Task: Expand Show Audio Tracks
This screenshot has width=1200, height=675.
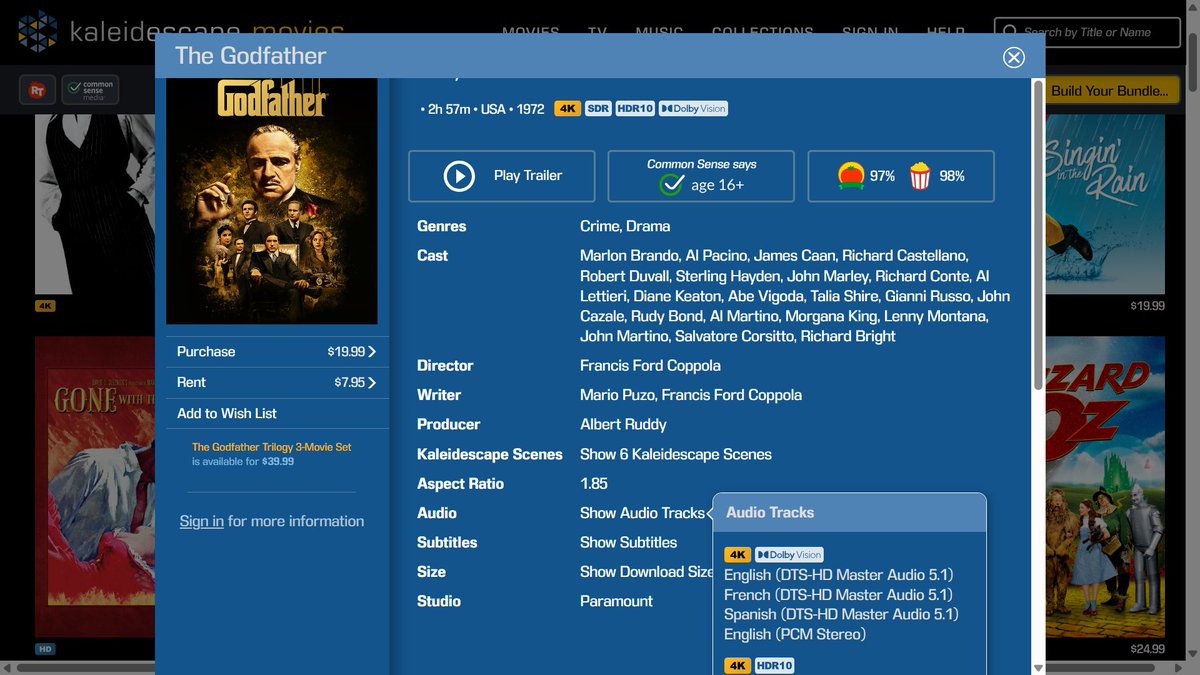Action: (x=642, y=513)
